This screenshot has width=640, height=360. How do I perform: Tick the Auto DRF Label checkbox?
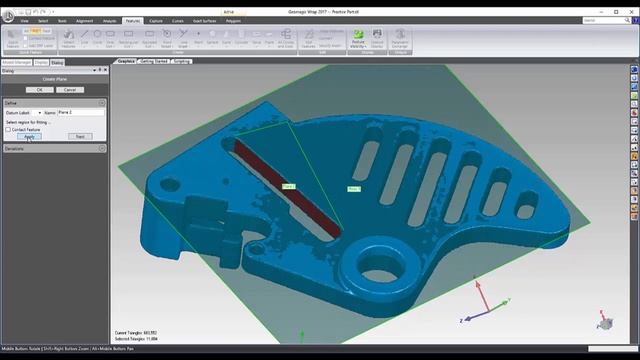[x=25, y=46]
